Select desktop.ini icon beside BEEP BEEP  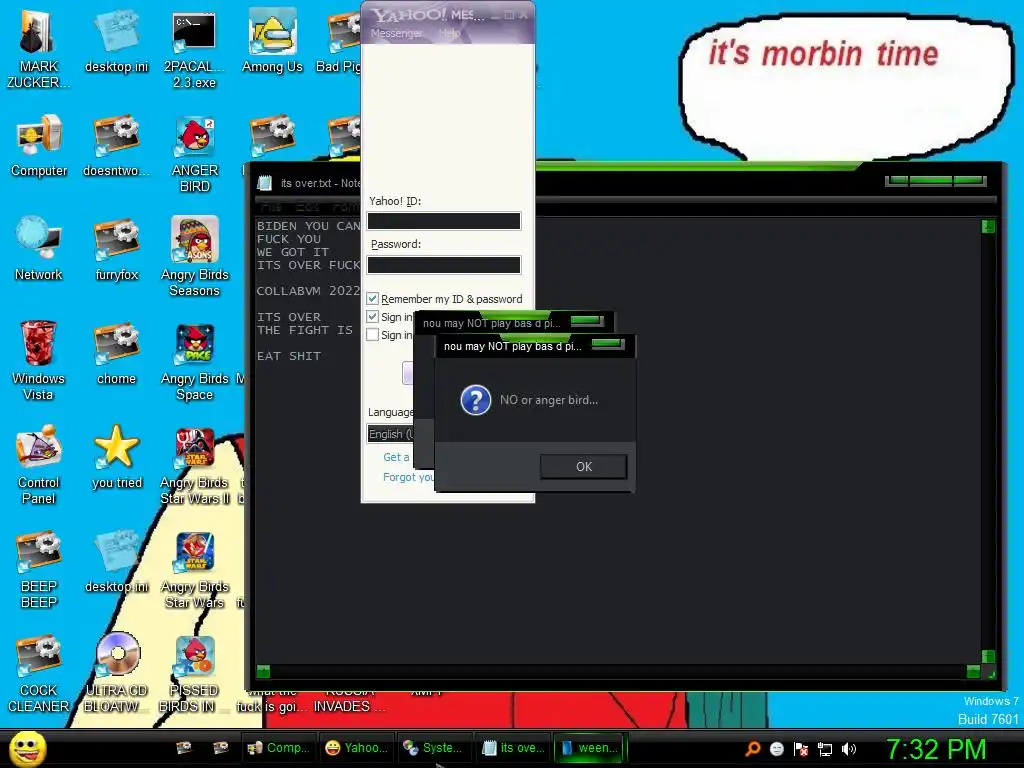116,562
